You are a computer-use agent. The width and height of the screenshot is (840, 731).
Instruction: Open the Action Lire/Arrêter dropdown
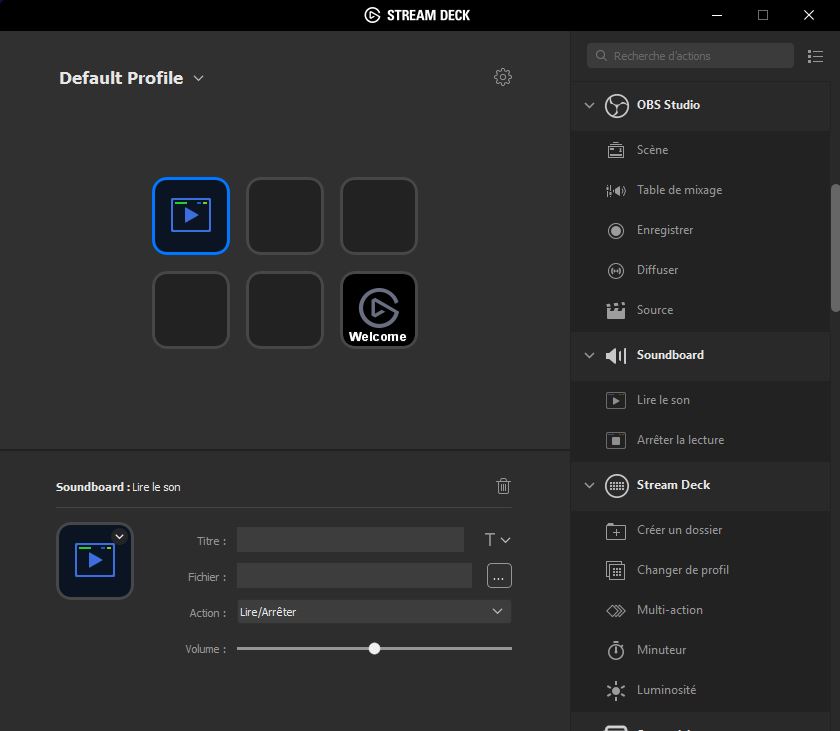374,612
